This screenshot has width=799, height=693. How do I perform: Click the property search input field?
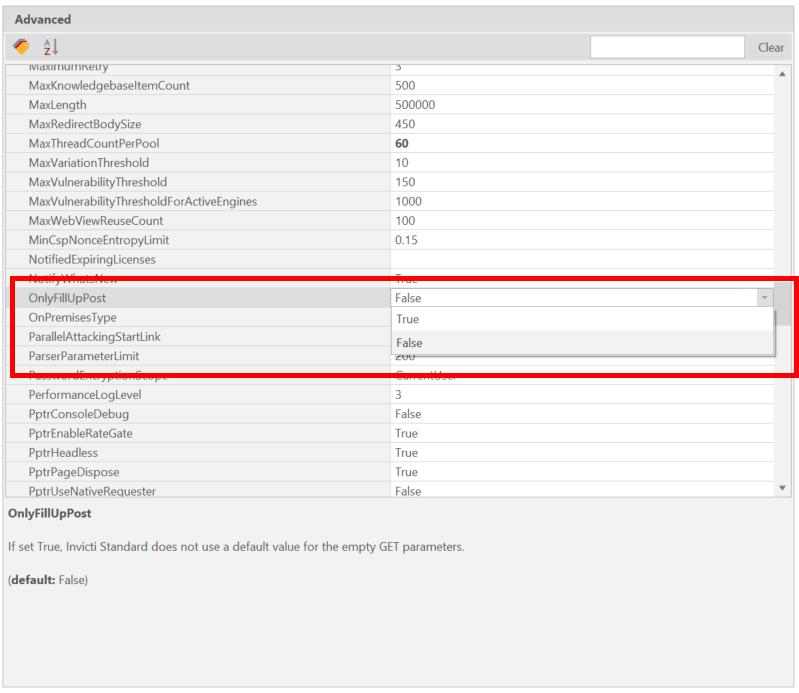pyautogui.click(x=667, y=47)
